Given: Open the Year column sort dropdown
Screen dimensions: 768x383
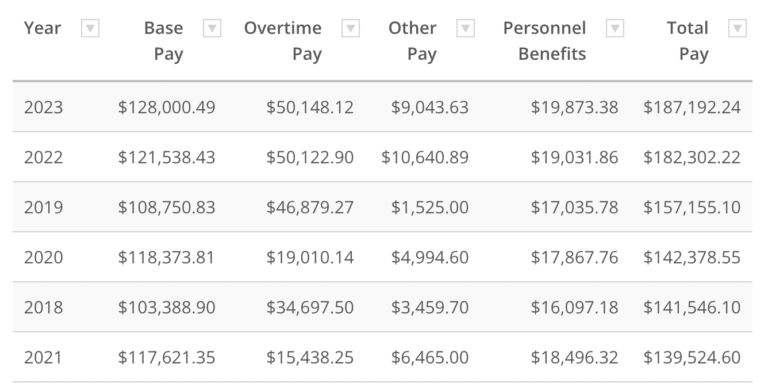Looking at the screenshot, I should (x=90, y=28).
